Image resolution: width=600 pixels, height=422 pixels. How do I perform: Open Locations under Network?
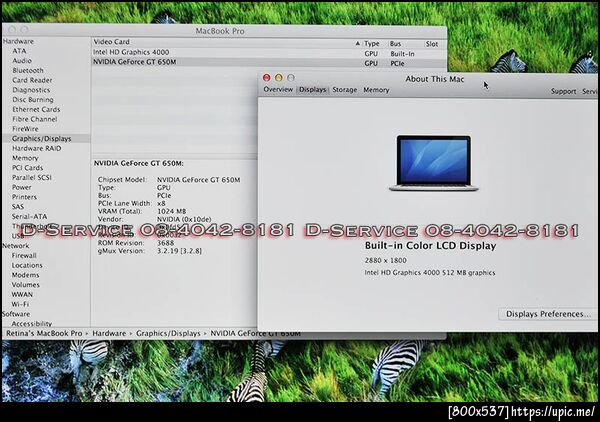tap(27, 265)
